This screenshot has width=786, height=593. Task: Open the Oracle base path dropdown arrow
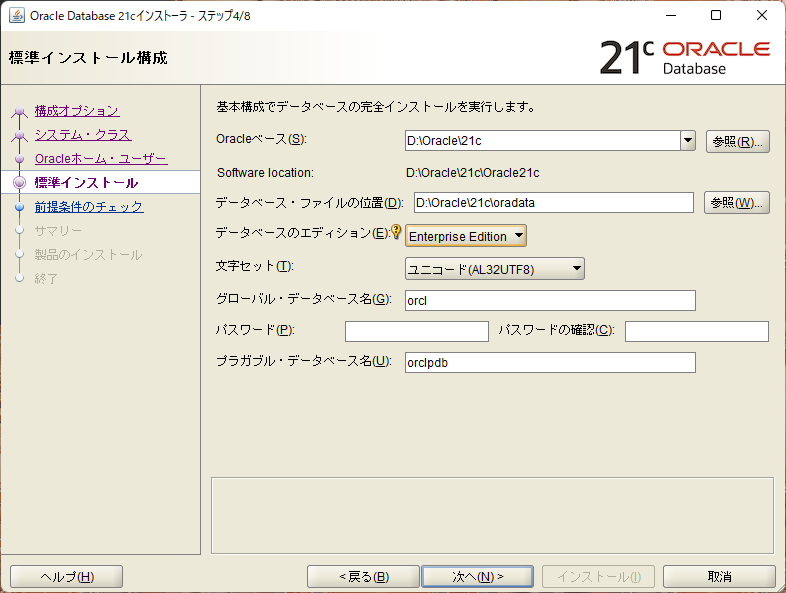(688, 141)
